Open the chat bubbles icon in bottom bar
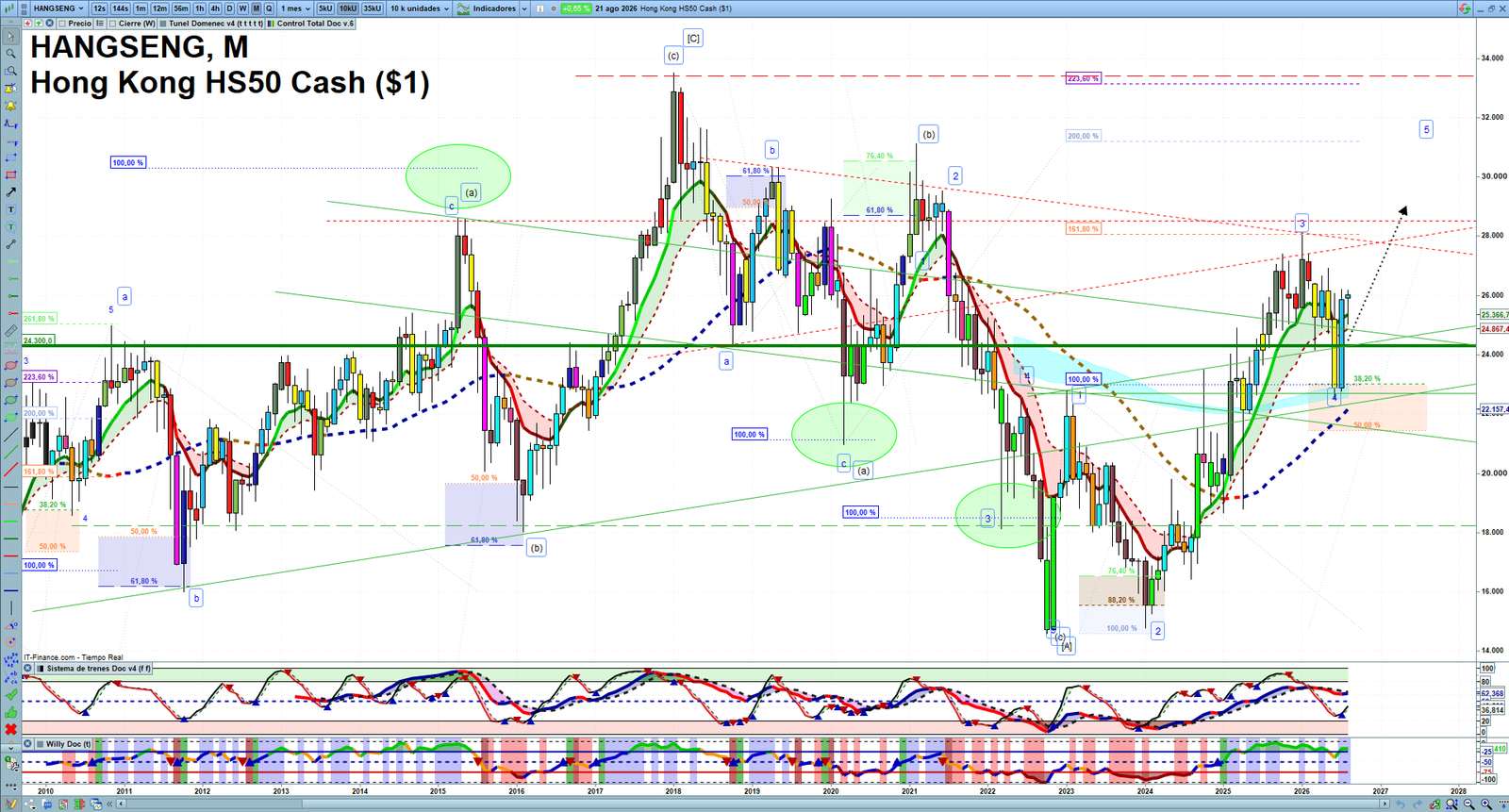Viewport: 1509px width, 812px height. point(46,804)
